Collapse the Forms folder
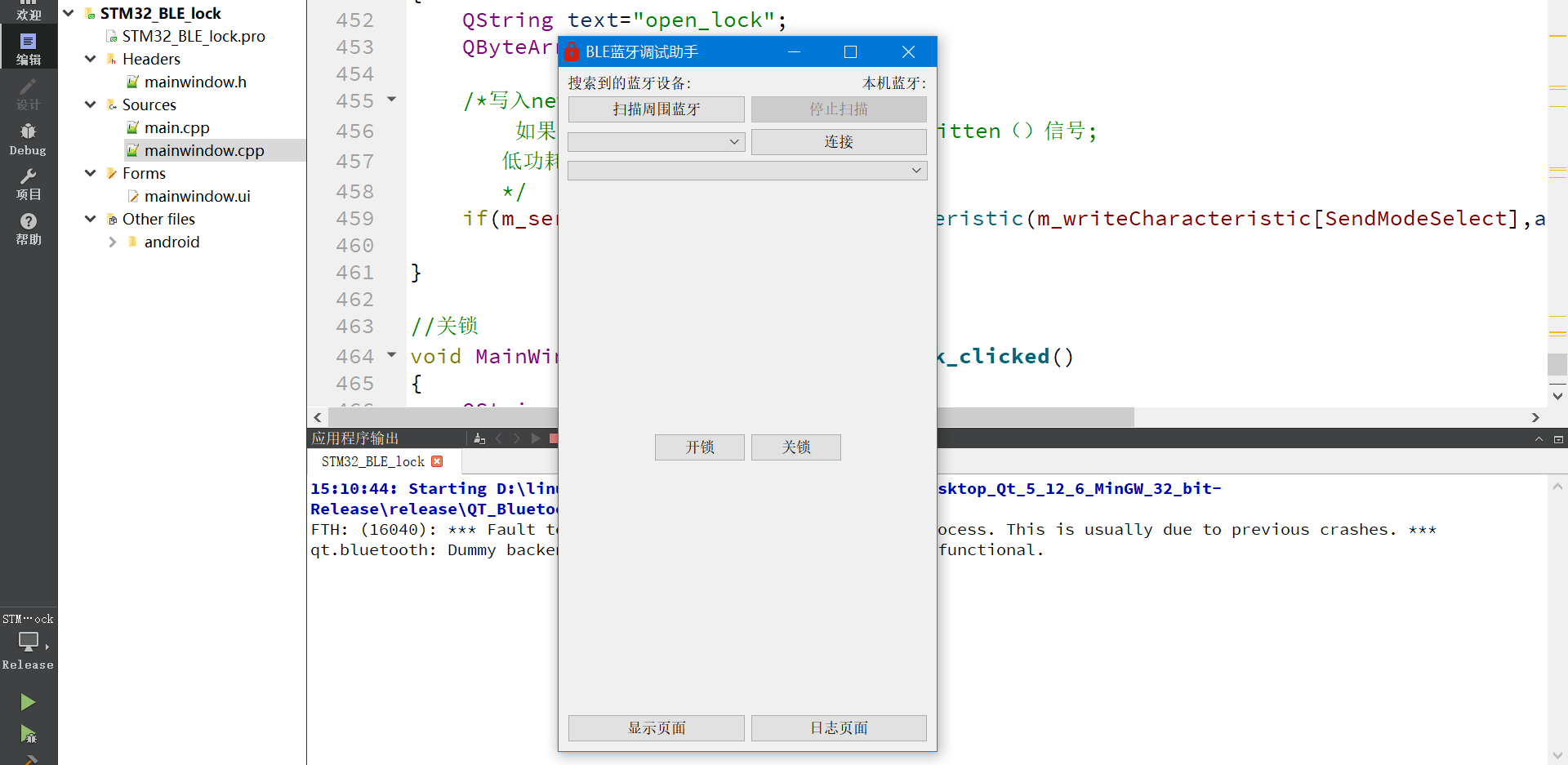This screenshot has width=1568, height=765. pos(91,173)
